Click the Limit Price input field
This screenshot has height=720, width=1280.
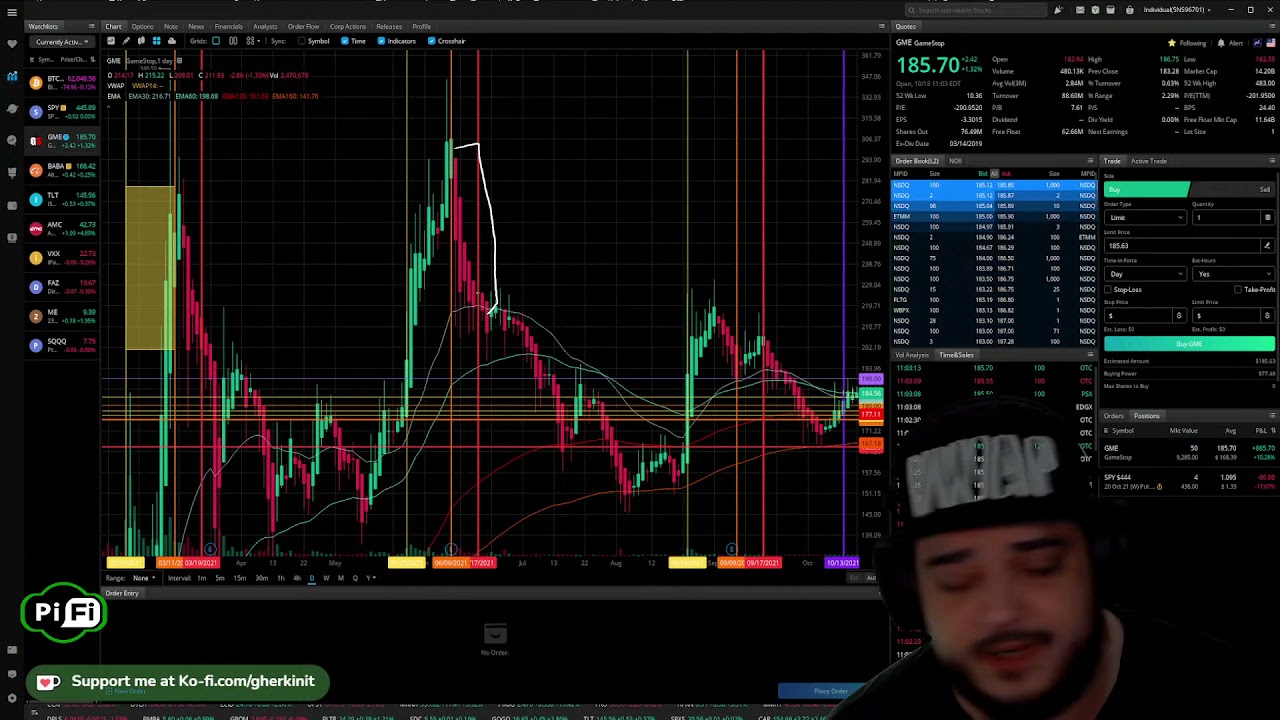point(1182,246)
